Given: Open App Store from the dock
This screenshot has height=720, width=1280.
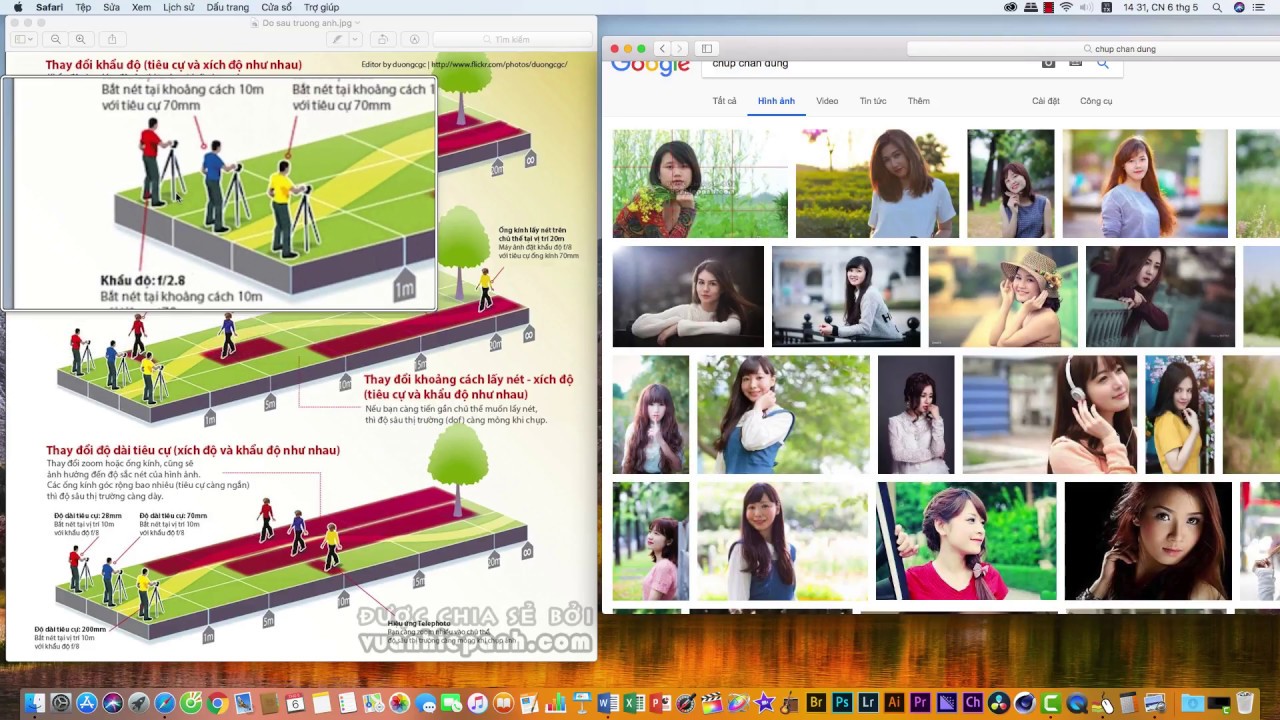Looking at the screenshot, I should click(87, 703).
